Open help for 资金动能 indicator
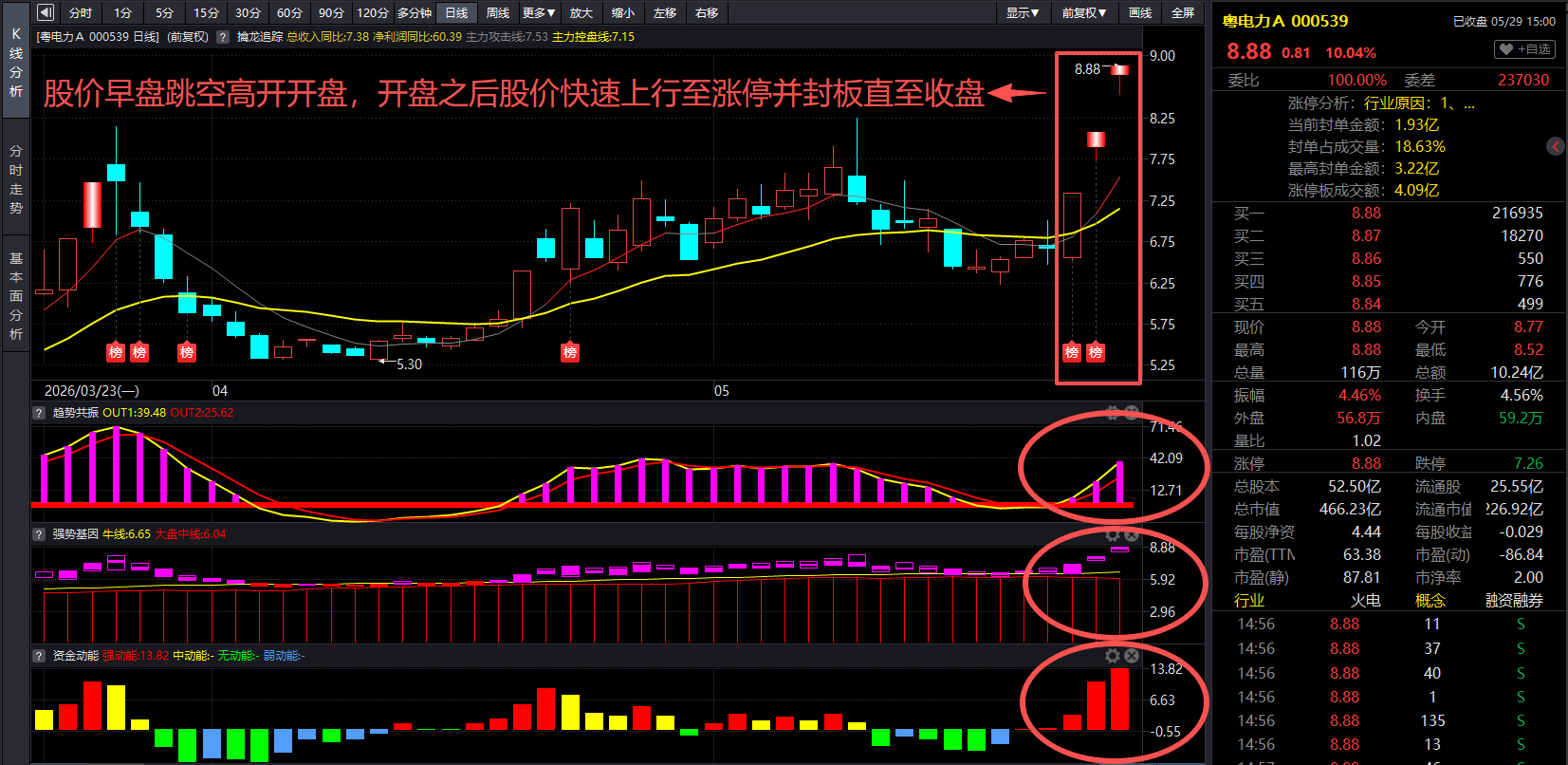The height and width of the screenshot is (765, 1568). pos(39,656)
